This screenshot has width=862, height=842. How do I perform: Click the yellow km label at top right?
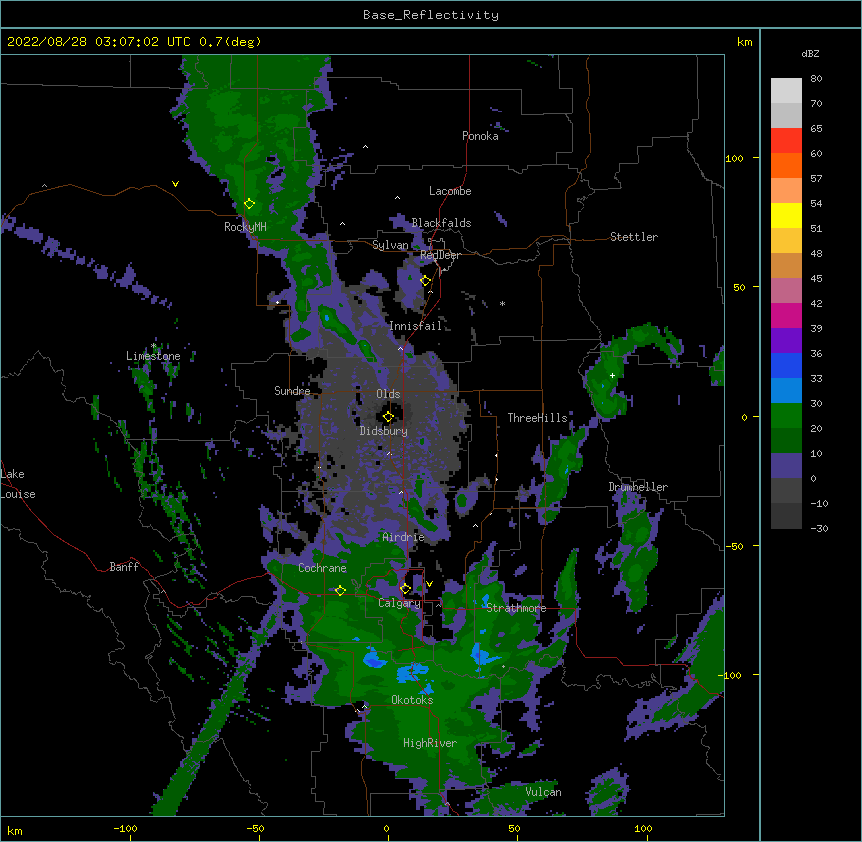745,42
